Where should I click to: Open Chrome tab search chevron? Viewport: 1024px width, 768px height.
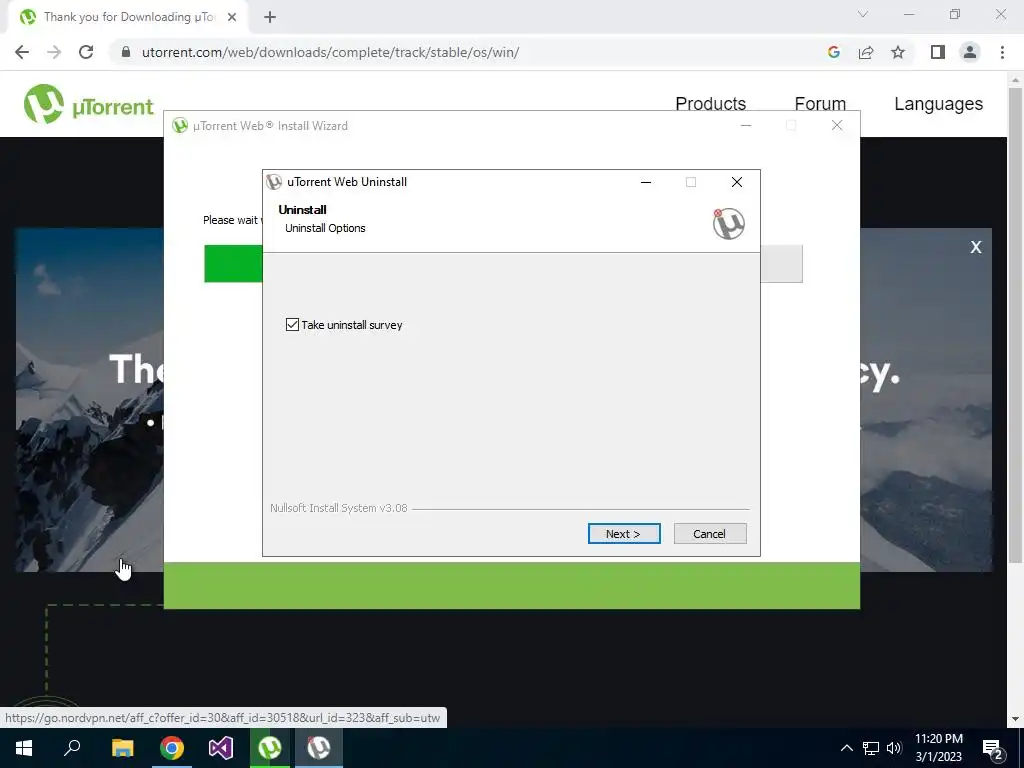(x=863, y=14)
